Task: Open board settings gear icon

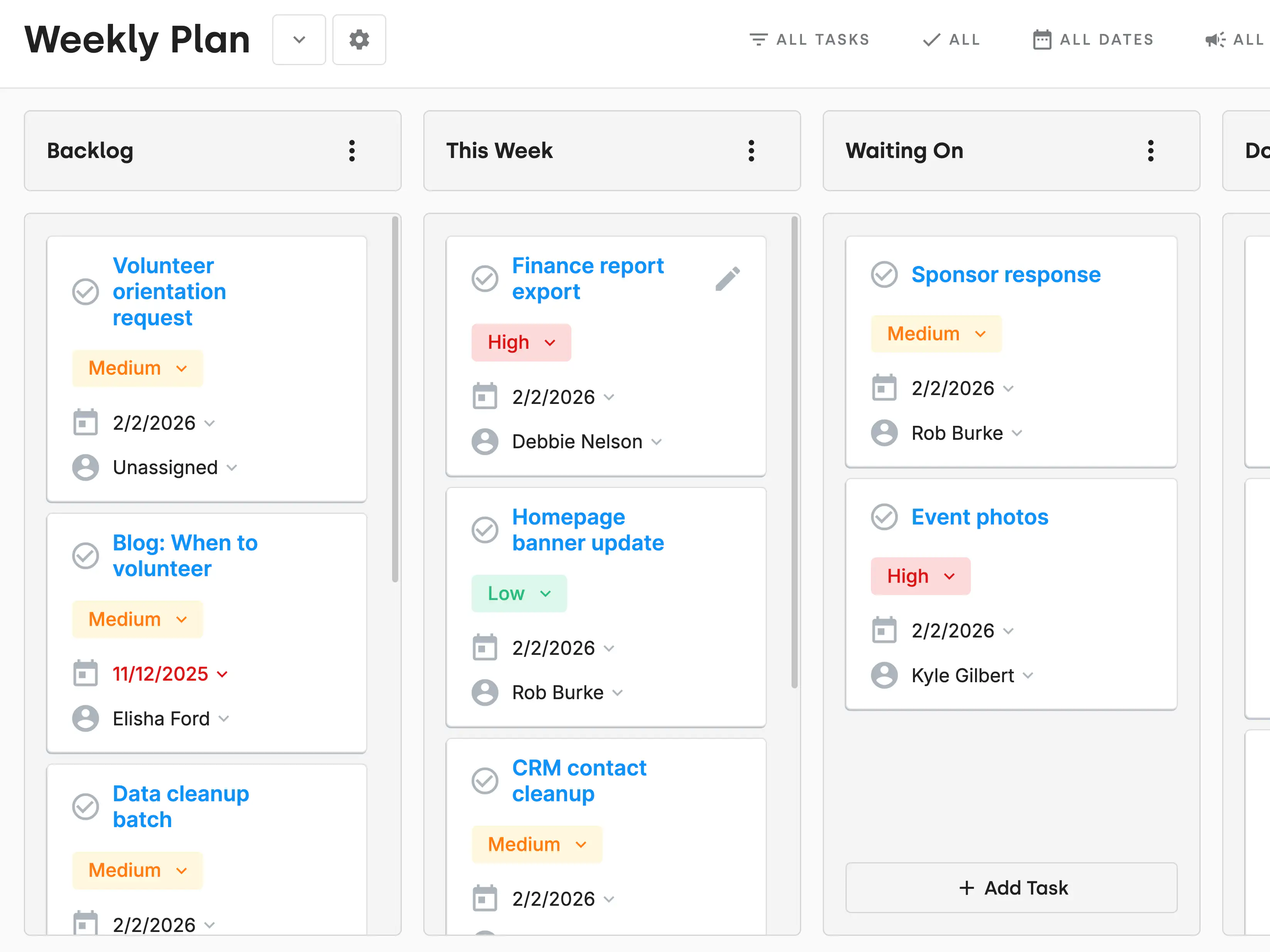Action: click(x=359, y=40)
